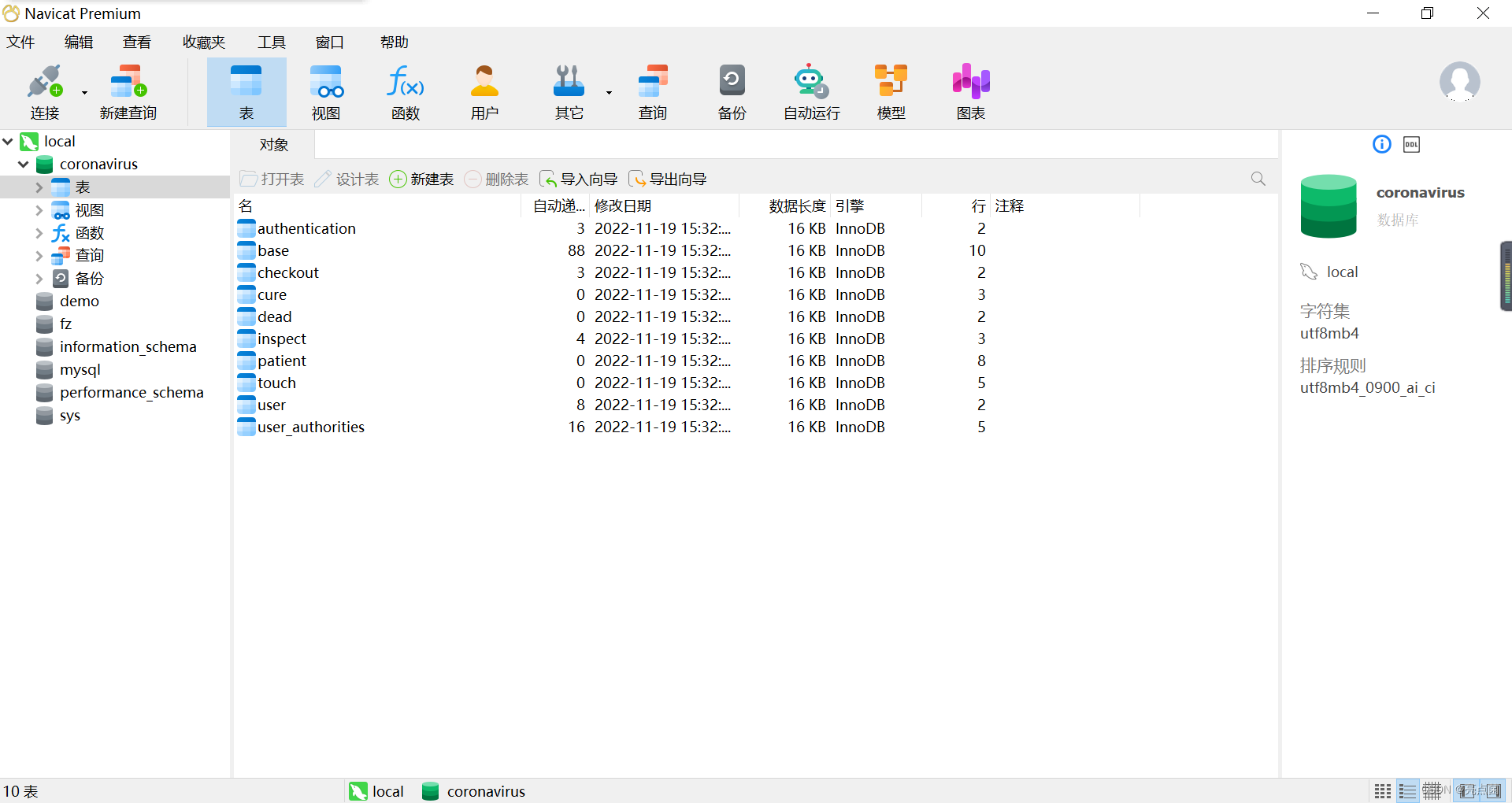
Task: Open the 帮助 menu
Action: (x=395, y=42)
